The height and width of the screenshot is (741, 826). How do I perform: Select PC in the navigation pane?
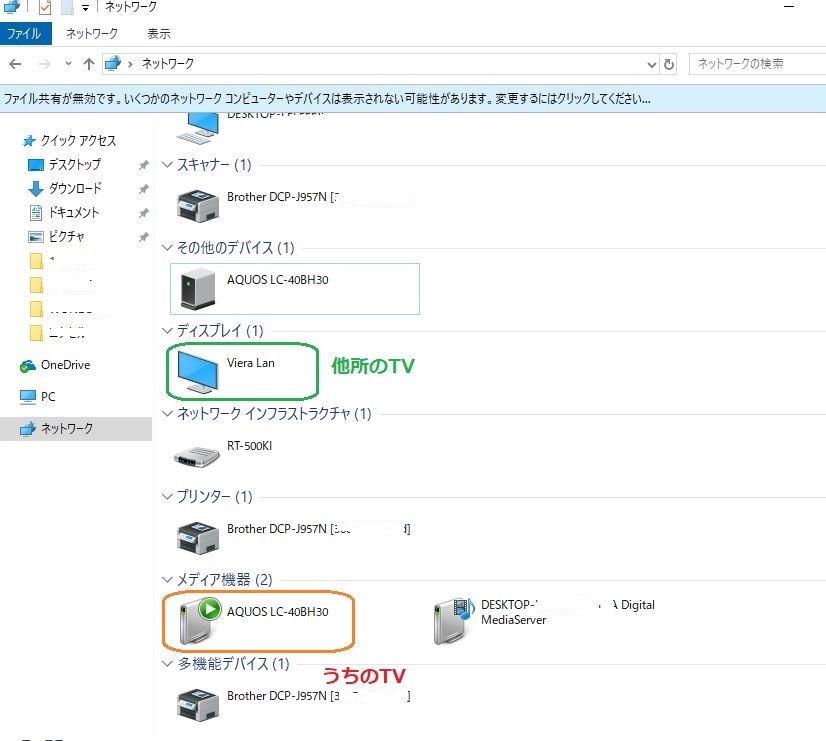coord(37,397)
